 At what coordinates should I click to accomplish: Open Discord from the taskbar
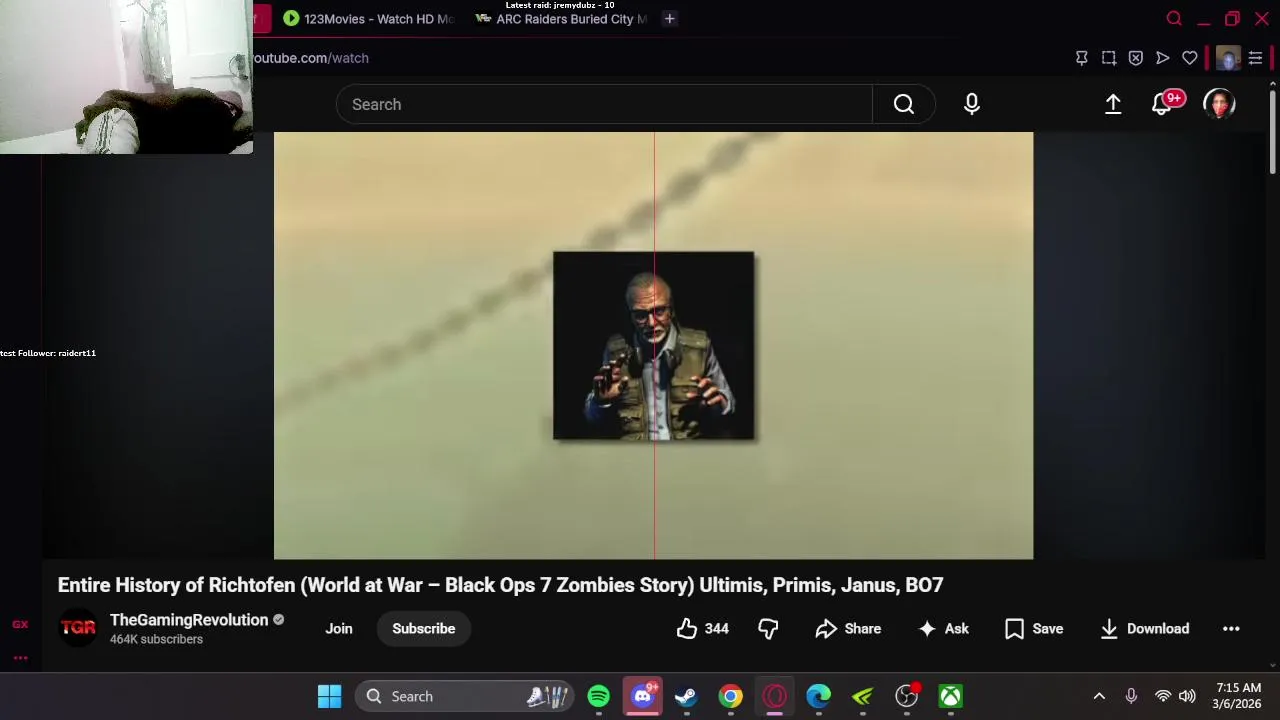(643, 696)
